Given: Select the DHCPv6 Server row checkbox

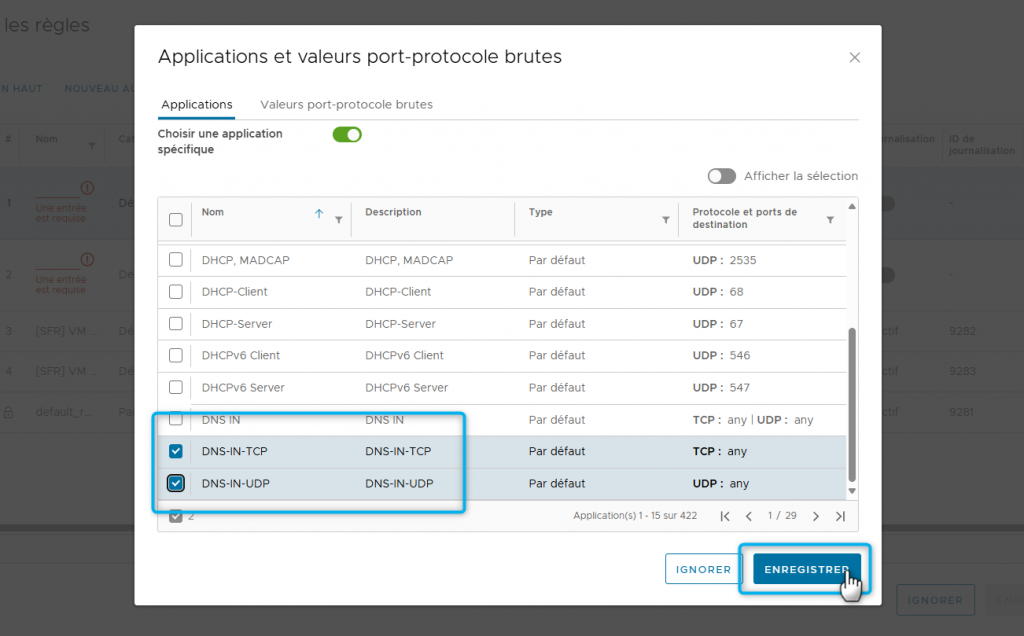Looking at the screenshot, I should pyautogui.click(x=176, y=388).
